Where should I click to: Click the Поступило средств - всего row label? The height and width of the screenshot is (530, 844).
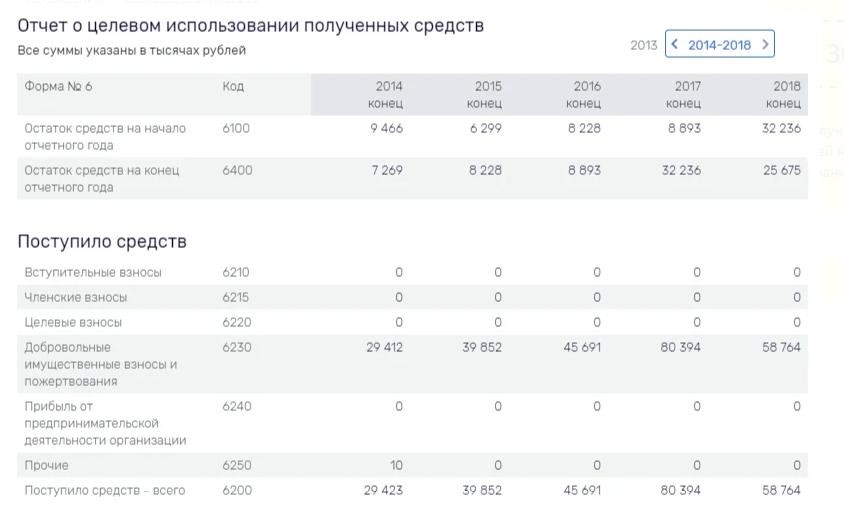pyautogui.click(x=105, y=490)
